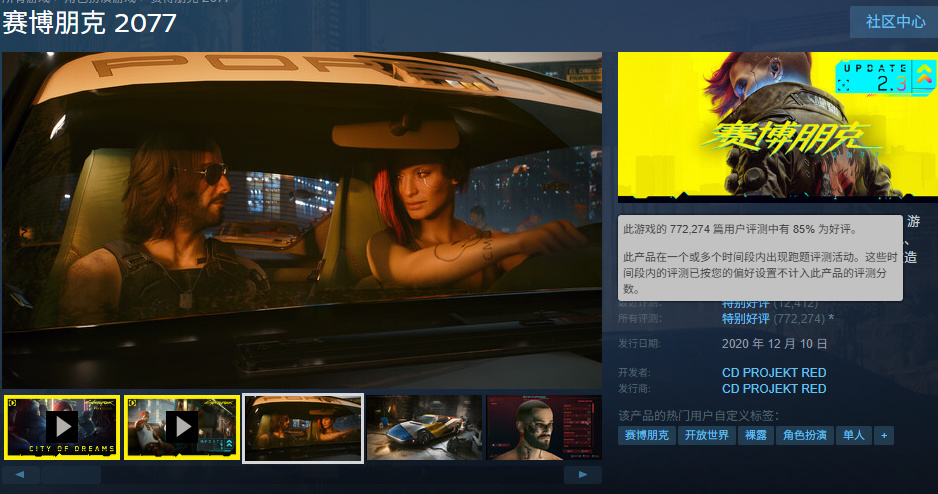Open the 开放世界 tag
This screenshot has height=494, width=938.
(706, 435)
